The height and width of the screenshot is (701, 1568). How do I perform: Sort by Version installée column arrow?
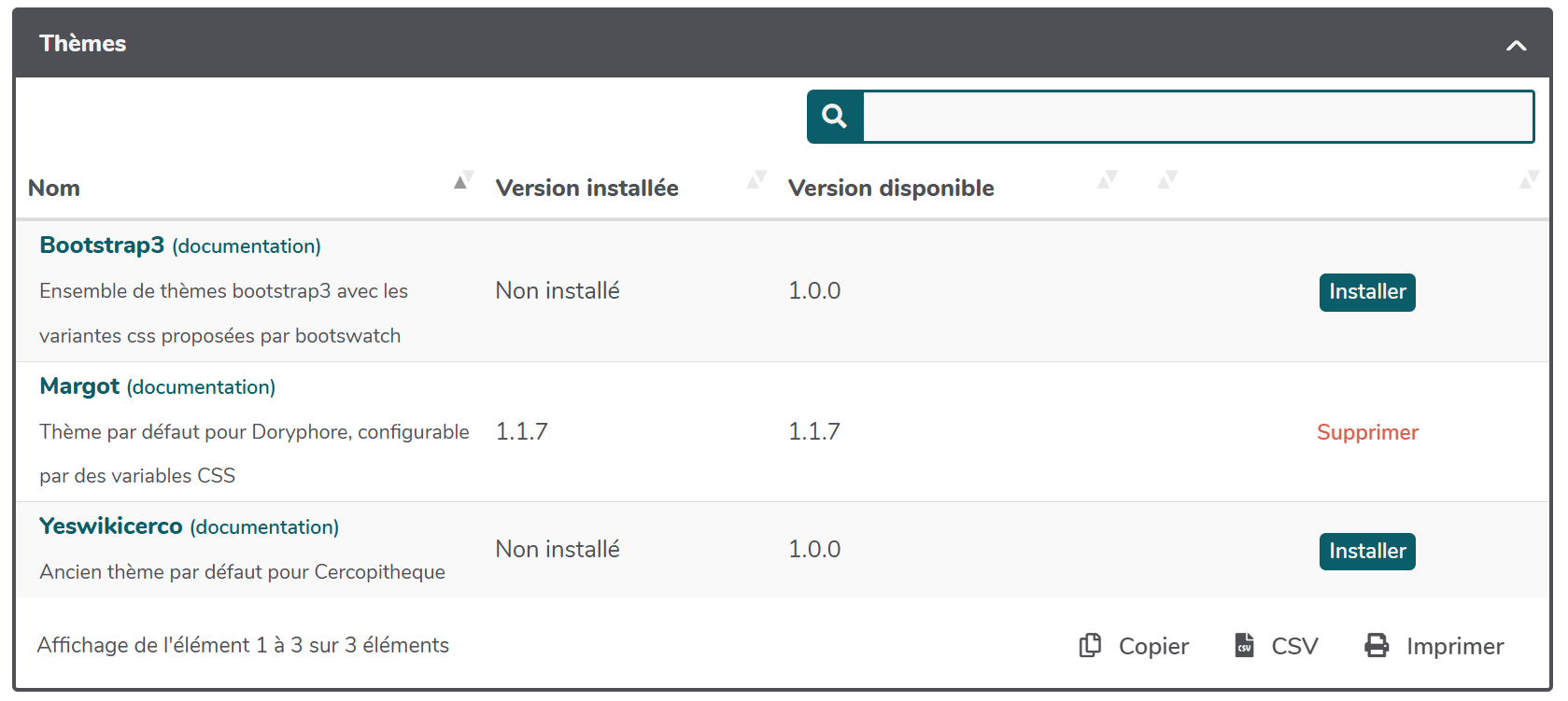pyautogui.click(x=756, y=180)
